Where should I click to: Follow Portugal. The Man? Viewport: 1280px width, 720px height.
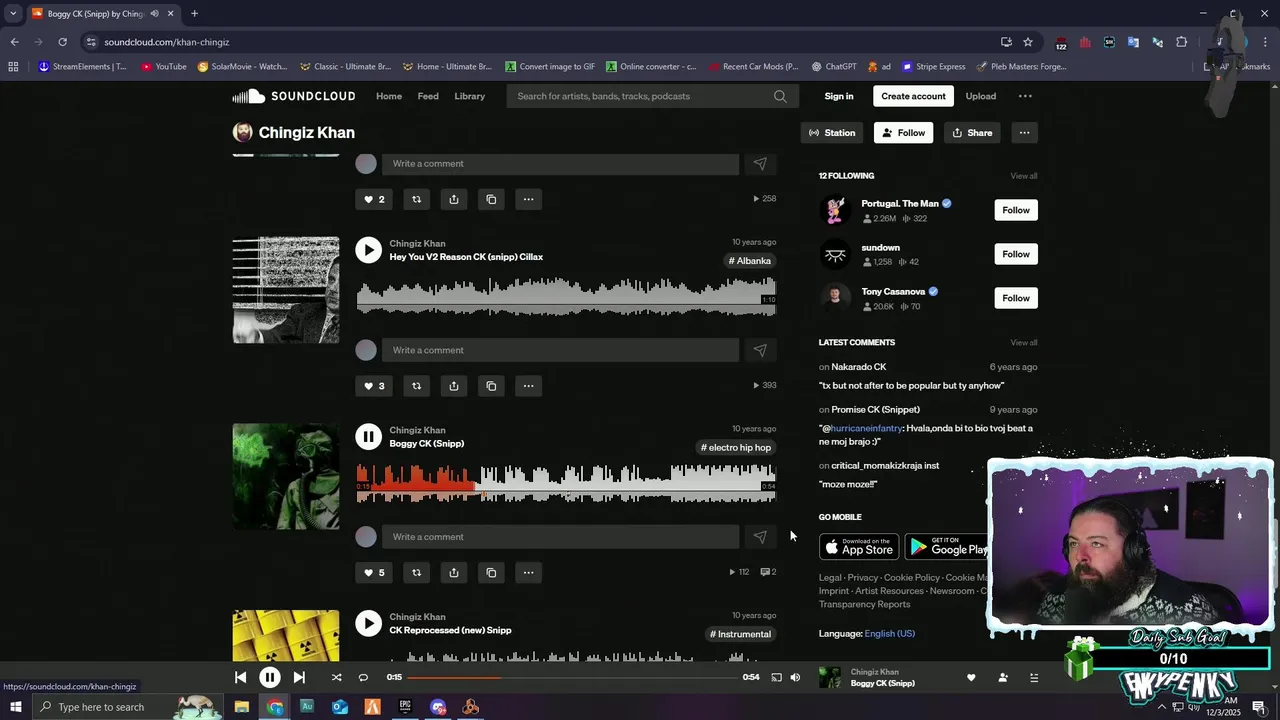click(1016, 210)
